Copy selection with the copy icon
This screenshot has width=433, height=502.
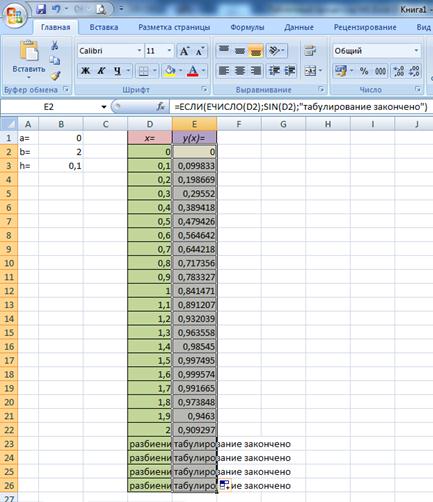(x=55, y=60)
